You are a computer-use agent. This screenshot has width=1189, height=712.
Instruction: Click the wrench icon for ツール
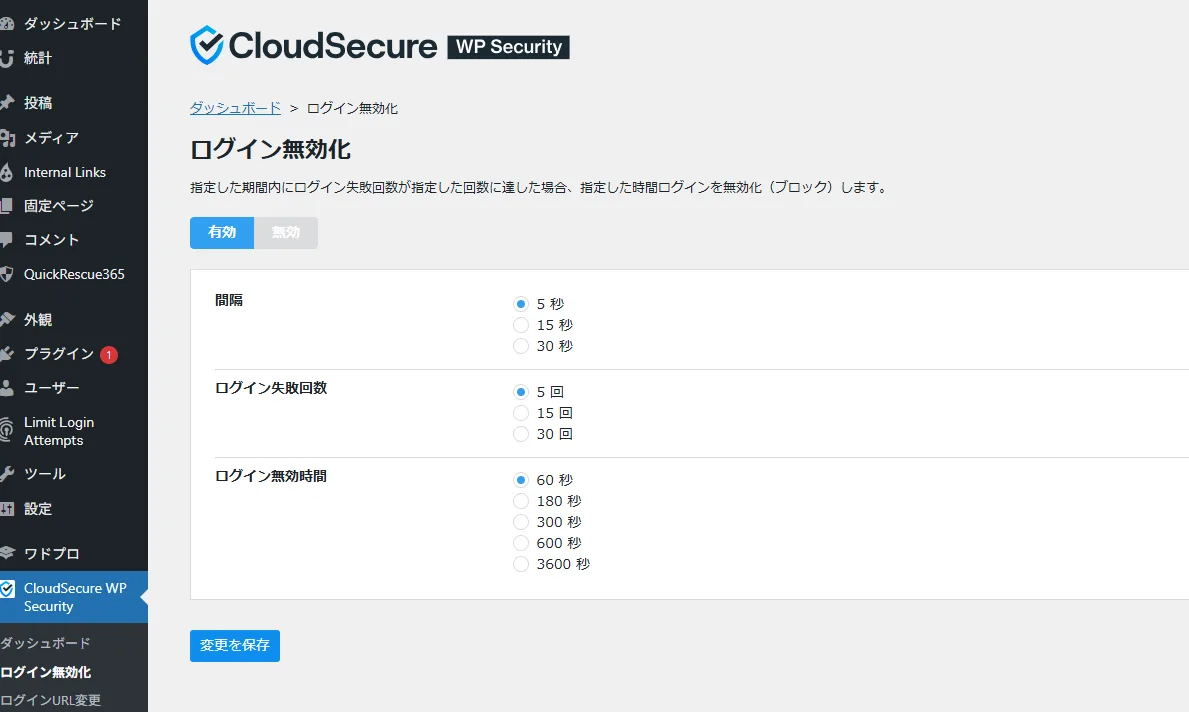7,475
